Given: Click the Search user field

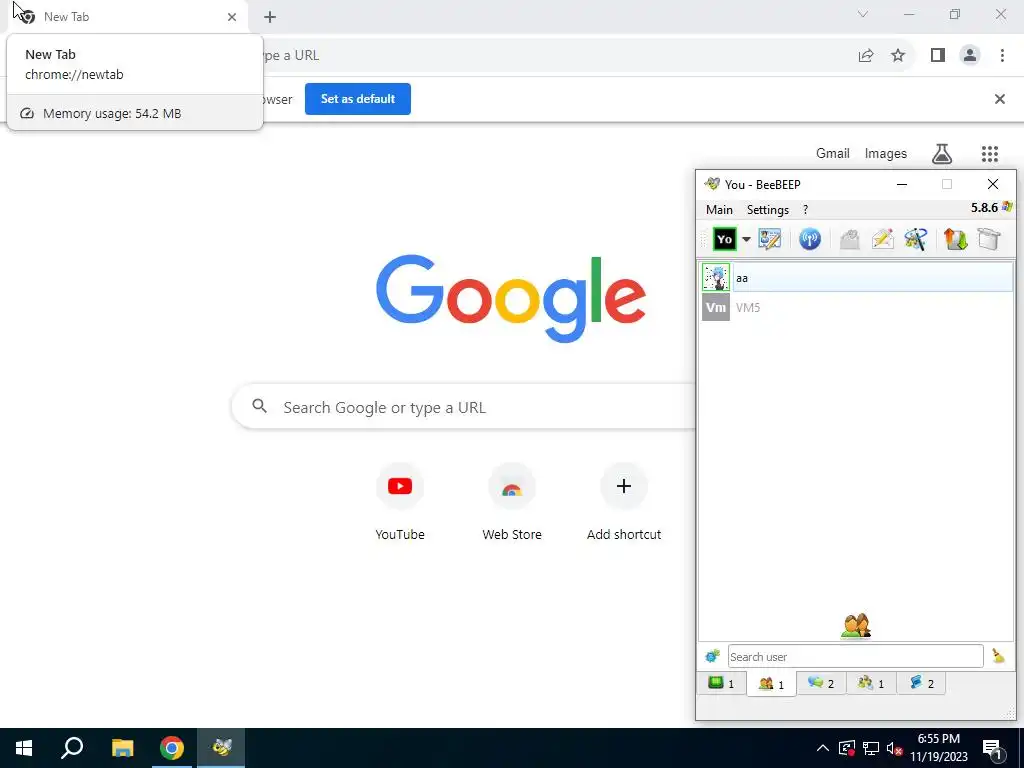Looking at the screenshot, I should click(856, 656).
